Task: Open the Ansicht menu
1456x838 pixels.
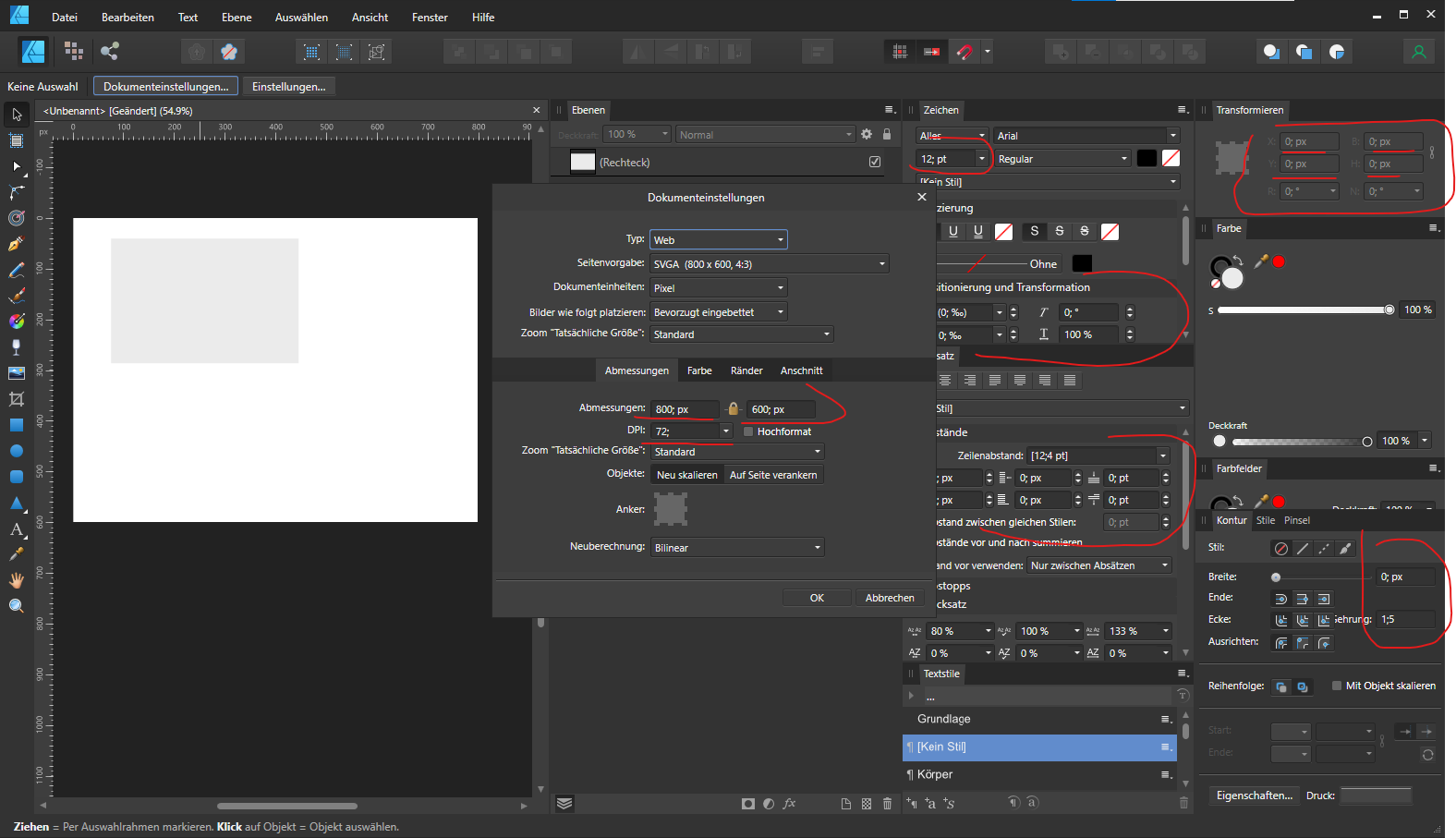Action: tap(370, 17)
